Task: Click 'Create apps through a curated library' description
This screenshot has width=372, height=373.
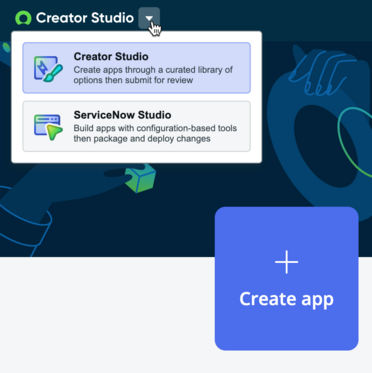Action: (153, 75)
